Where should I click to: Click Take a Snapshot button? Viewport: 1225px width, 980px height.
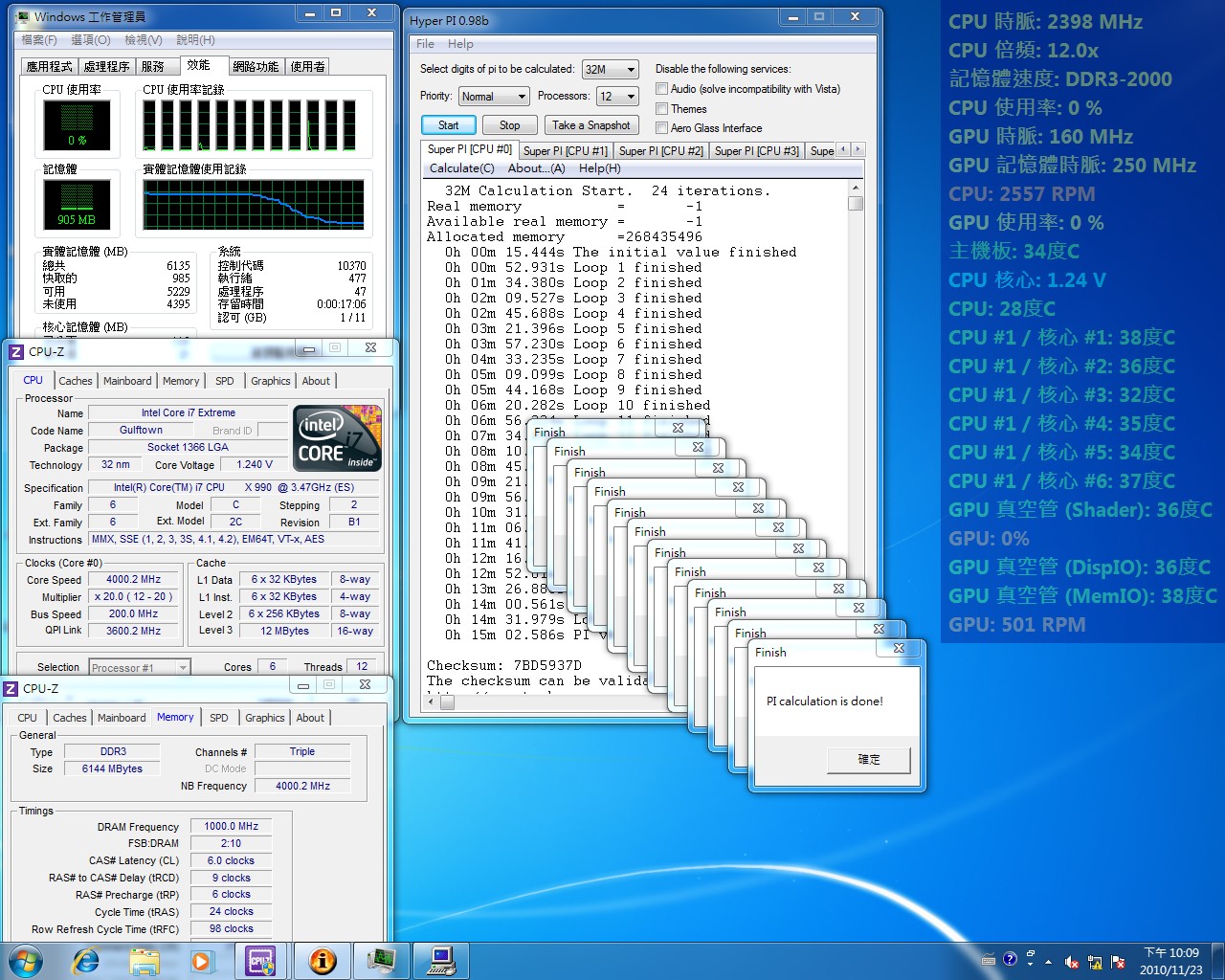pos(591,125)
